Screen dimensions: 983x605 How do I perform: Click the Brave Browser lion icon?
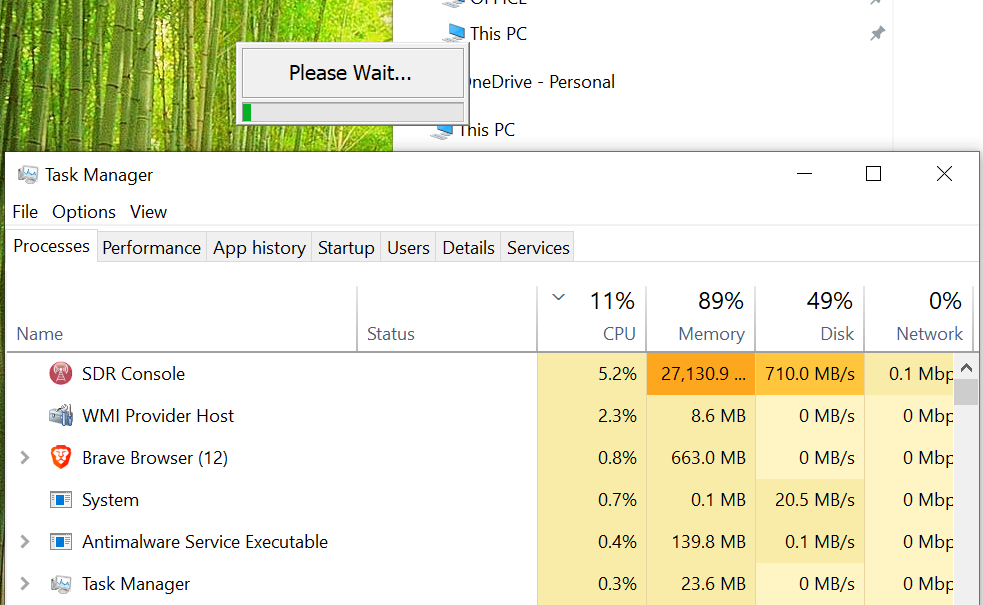[x=62, y=457]
